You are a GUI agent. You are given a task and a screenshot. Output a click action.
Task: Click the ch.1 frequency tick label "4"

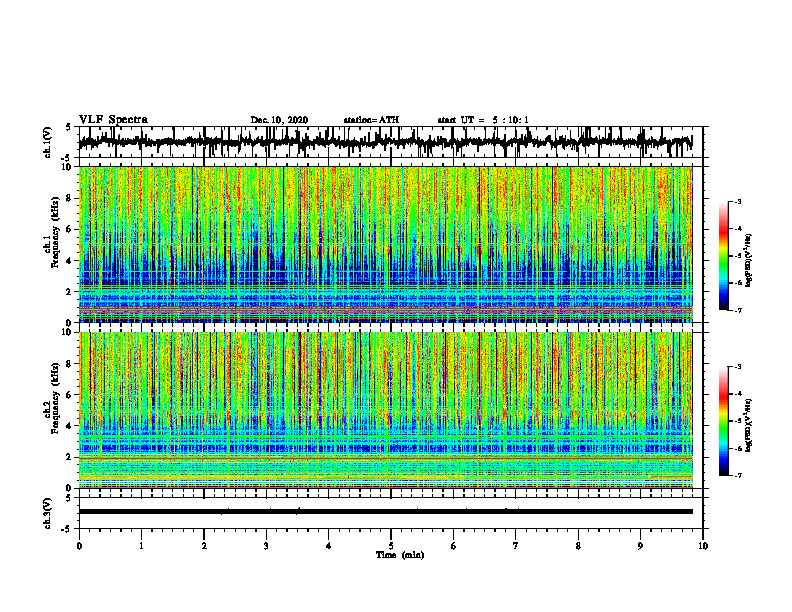(x=69, y=261)
